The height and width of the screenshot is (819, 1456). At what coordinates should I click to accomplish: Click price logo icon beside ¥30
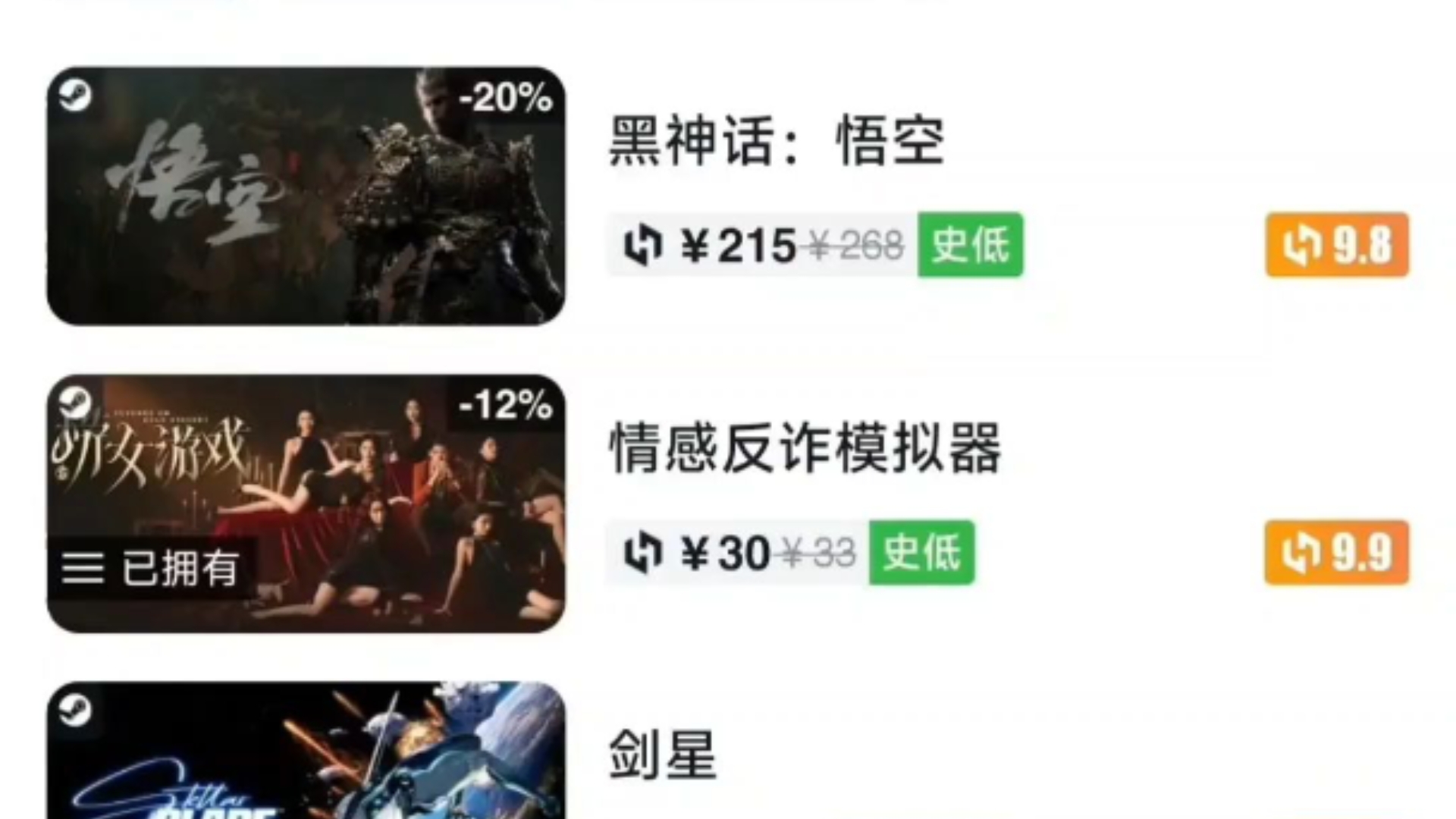[x=642, y=553]
